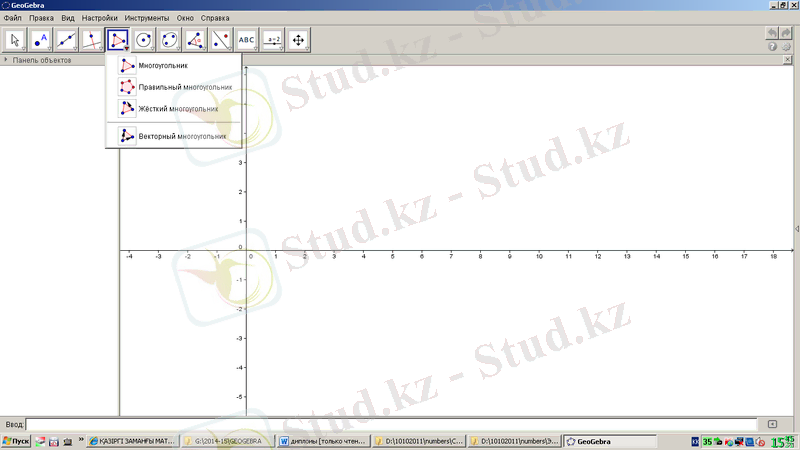Screen dimensions: 800x450
Task: Expand quick launch chevron in taskbar
Action: (81, 439)
